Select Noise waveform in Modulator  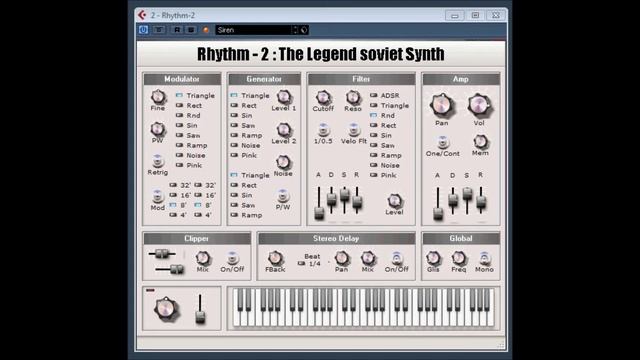click(x=190, y=155)
